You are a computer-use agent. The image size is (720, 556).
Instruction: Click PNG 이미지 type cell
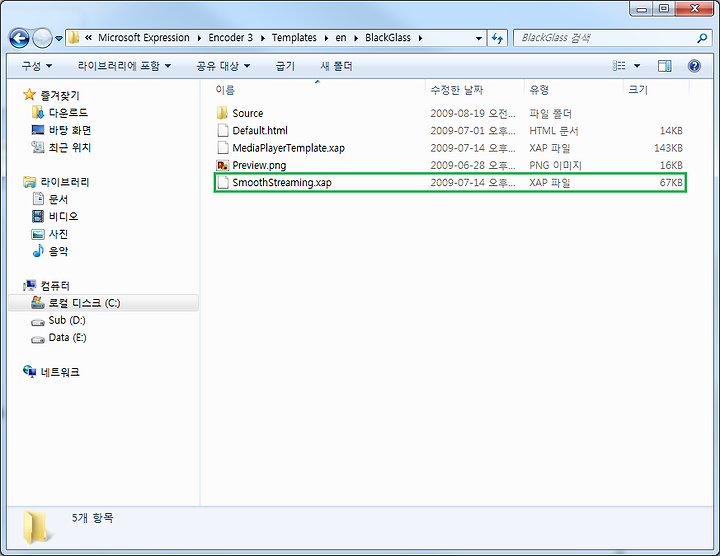[x=555, y=165]
